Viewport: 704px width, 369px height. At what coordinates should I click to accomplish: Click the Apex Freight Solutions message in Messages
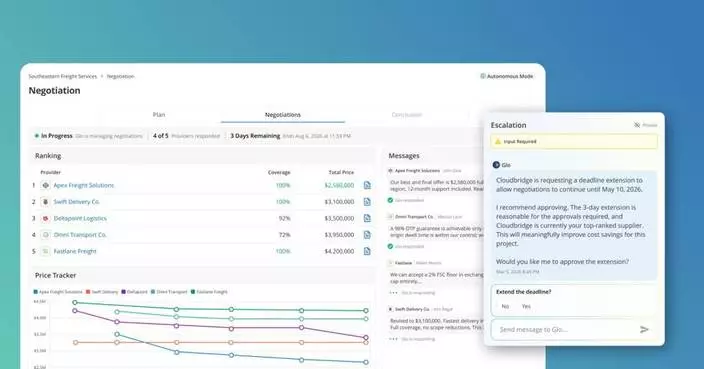[x=436, y=185]
